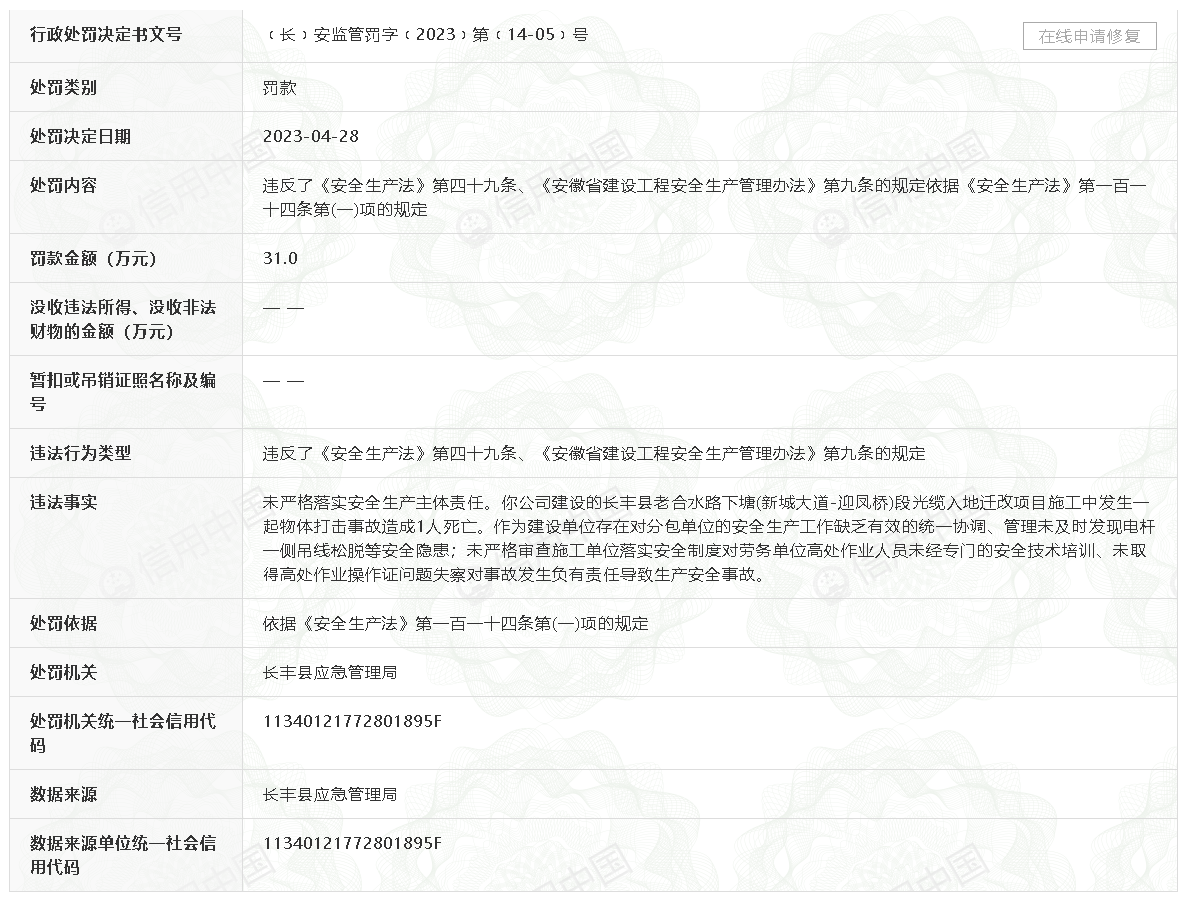Screen dimensions: 1186x900
Task: Click the 处罚内容 row label
Action: point(64,185)
